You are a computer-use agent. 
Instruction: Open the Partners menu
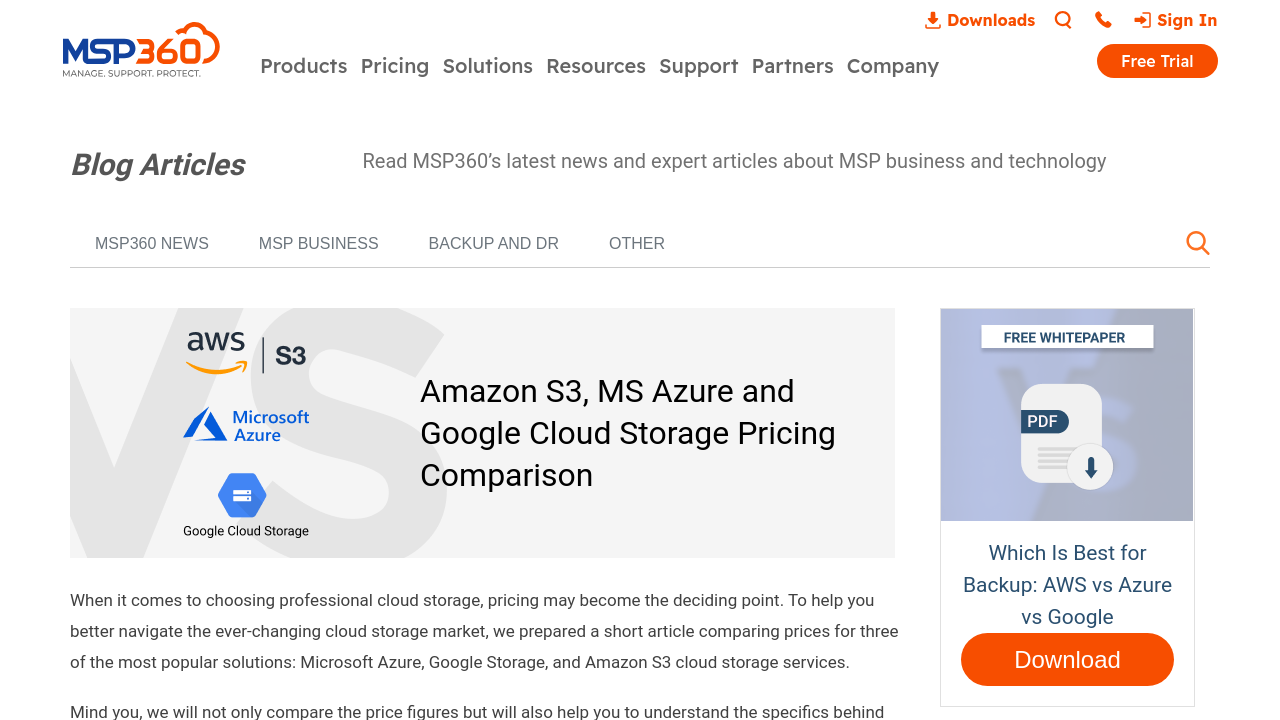click(793, 66)
